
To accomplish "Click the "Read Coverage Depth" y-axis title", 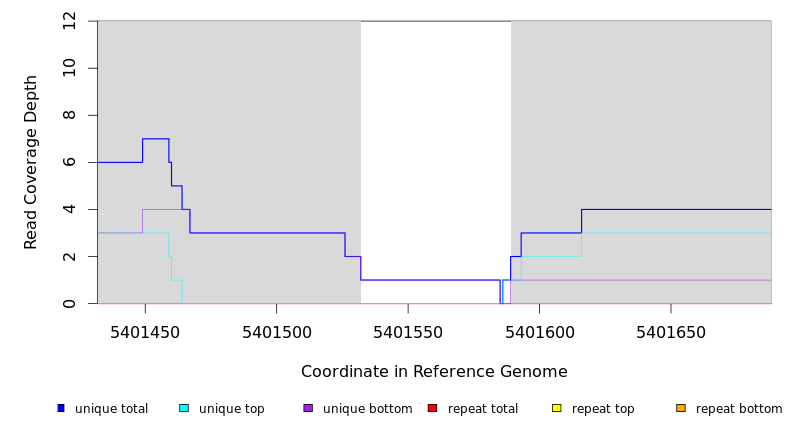I will (x=31, y=162).
